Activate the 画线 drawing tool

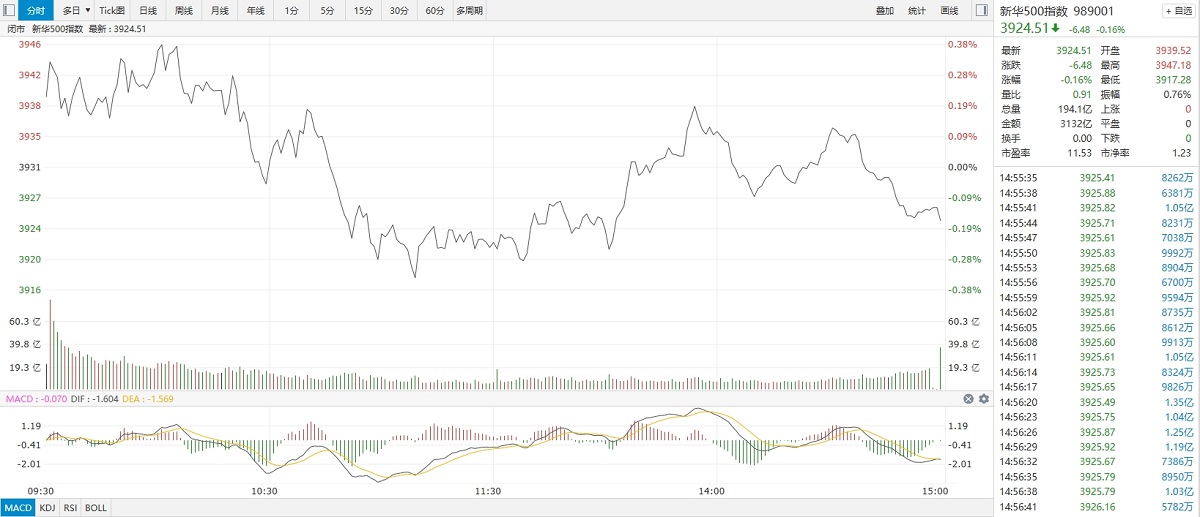pyautogui.click(x=949, y=11)
